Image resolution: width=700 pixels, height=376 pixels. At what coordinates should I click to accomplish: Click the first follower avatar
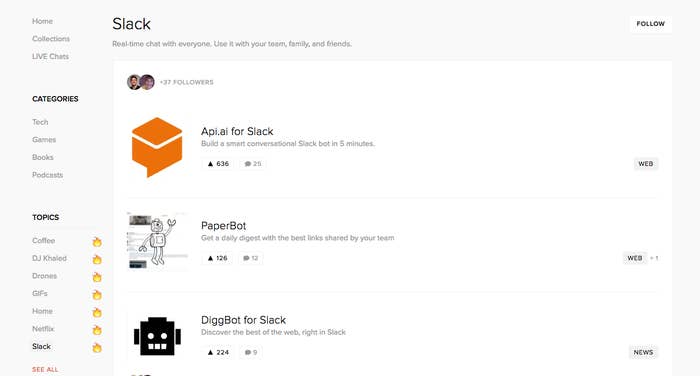coord(134,82)
